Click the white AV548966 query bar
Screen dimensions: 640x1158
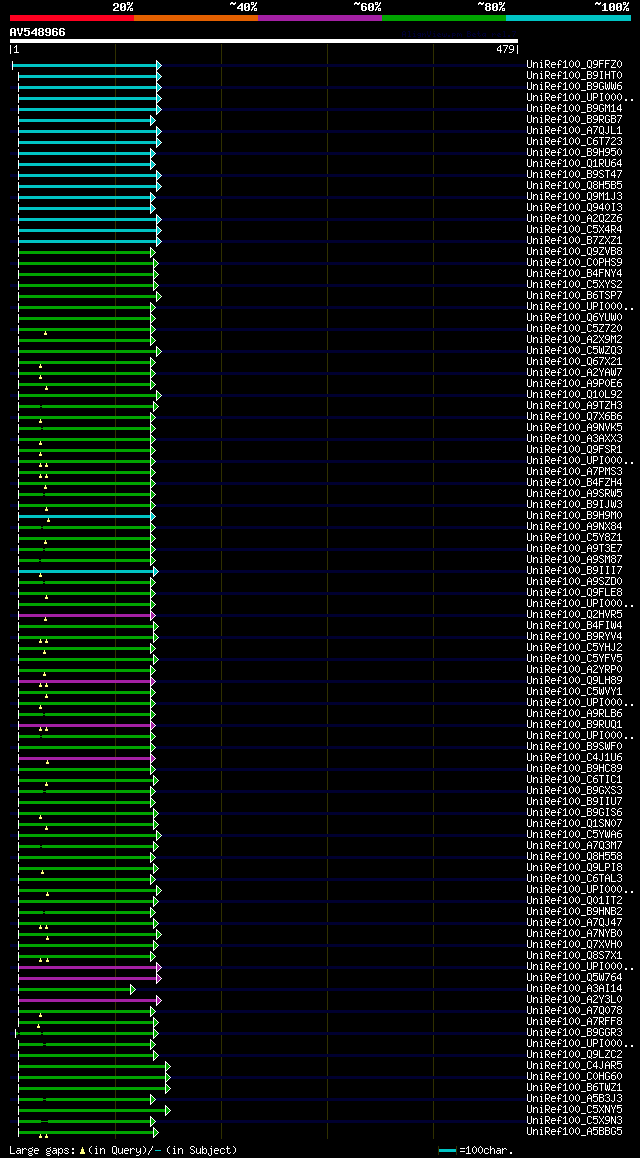point(264,41)
